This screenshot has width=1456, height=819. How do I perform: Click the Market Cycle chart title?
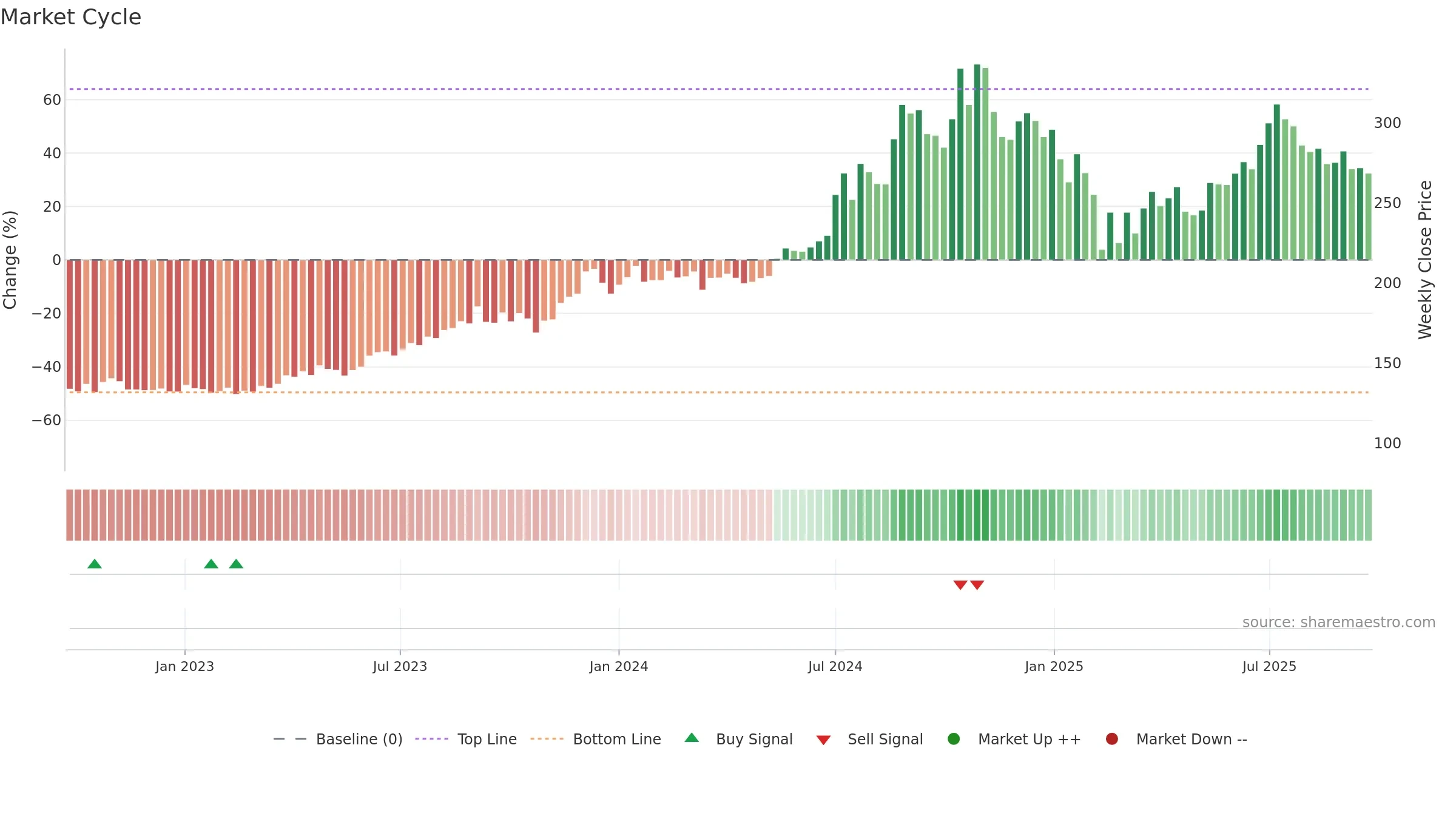point(71,17)
